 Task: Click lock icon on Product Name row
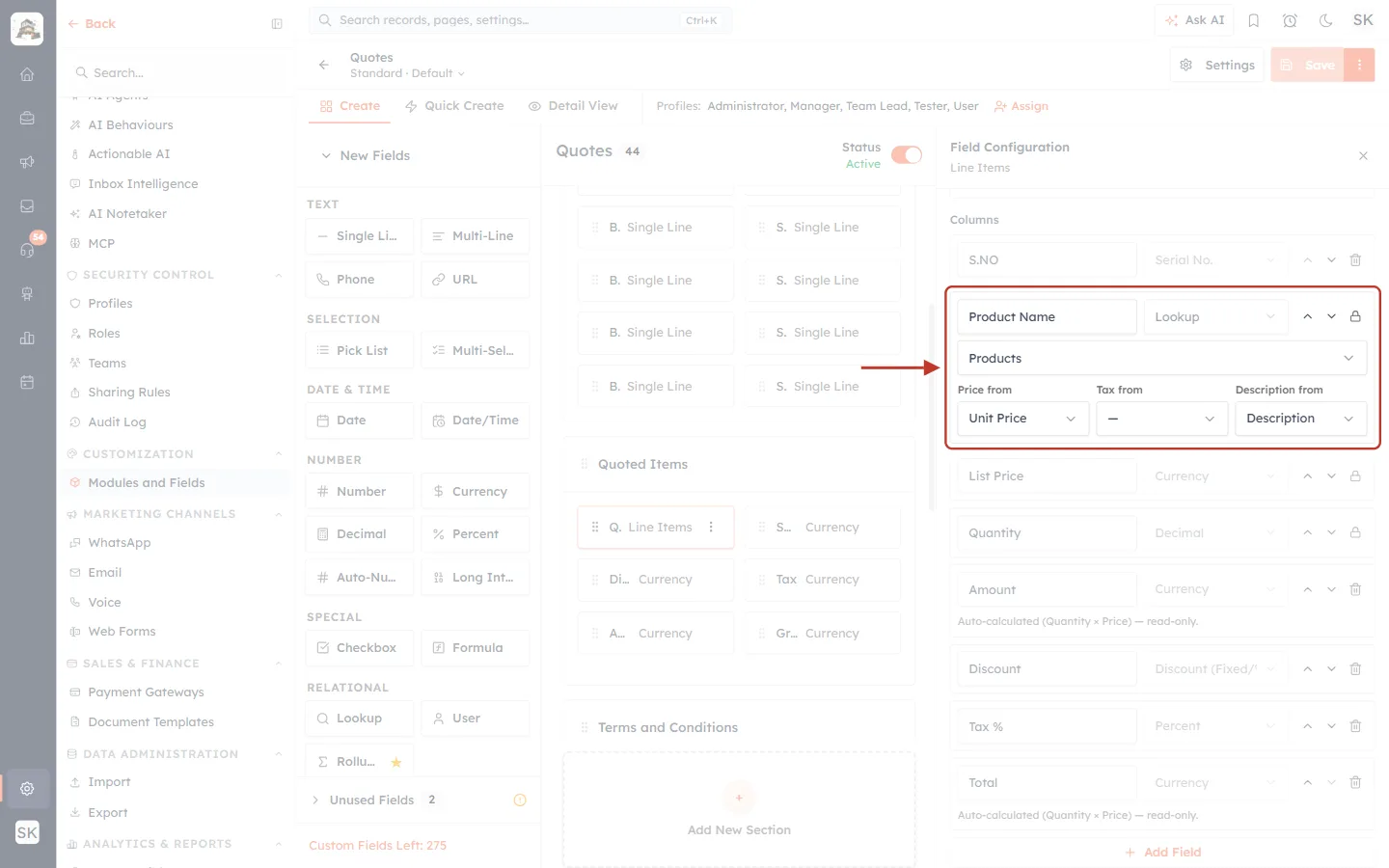tap(1355, 316)
